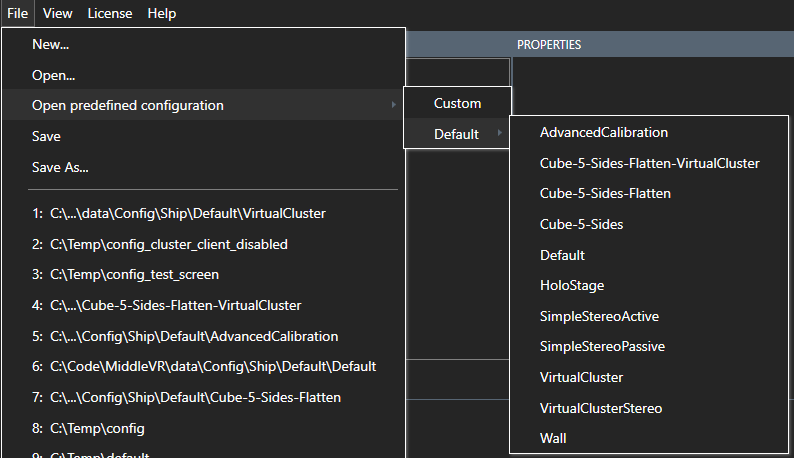Viewport: 794px width, 458px height.
Task: Choose Open... from the File menu
Action: coord(53,75)
